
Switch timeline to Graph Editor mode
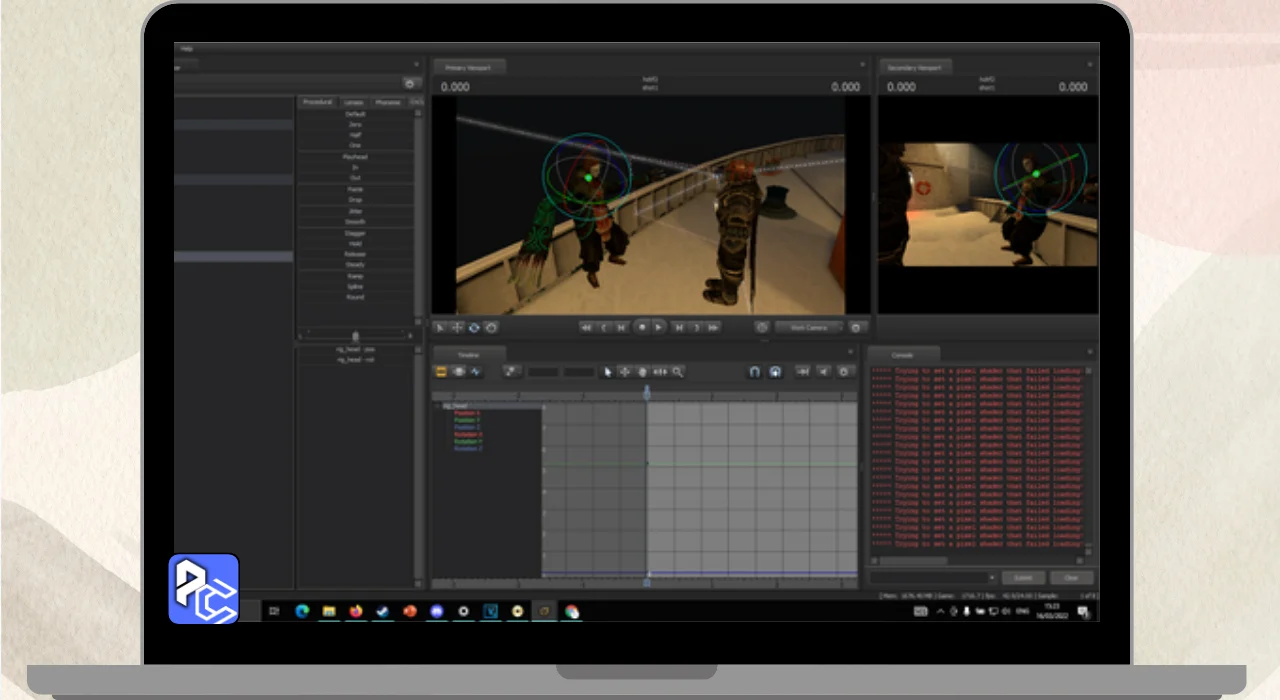[476, 372]
